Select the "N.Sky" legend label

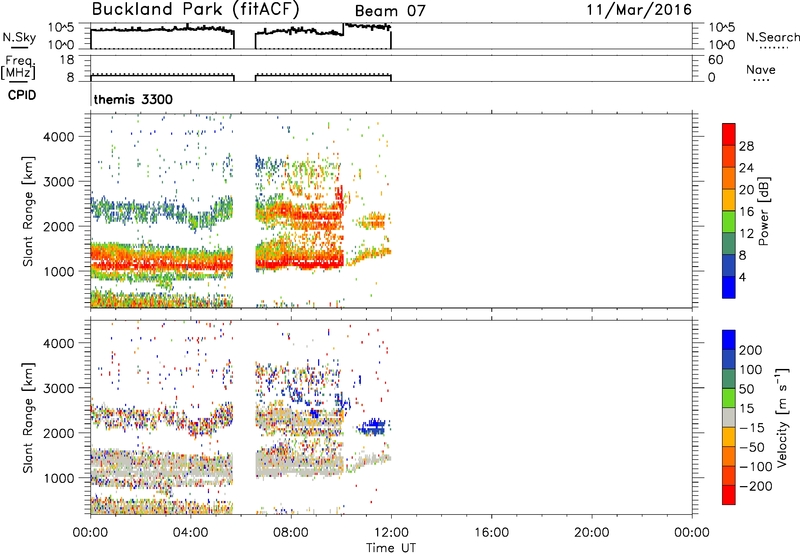click(19, 38)
